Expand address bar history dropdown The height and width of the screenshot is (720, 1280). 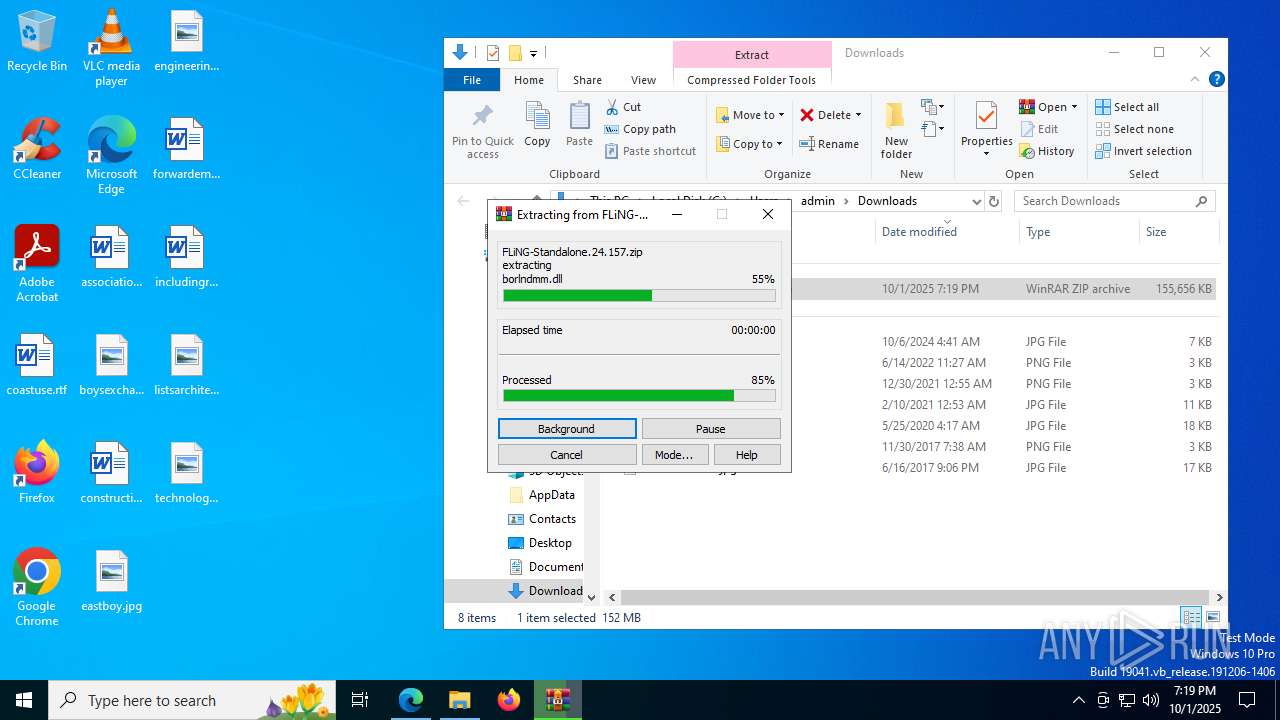[976, 201]
